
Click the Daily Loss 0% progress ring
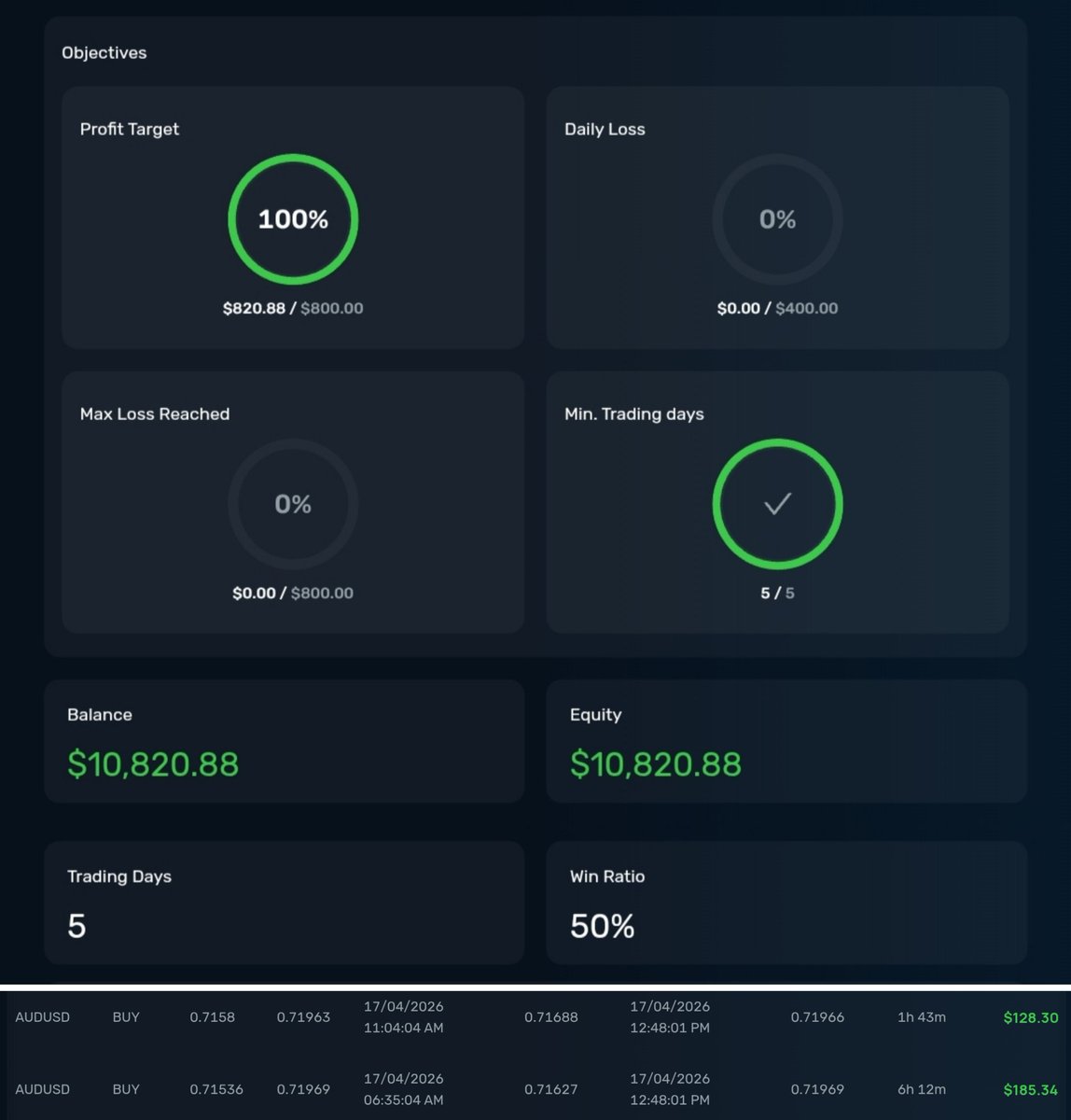click(x=777, y=219)
